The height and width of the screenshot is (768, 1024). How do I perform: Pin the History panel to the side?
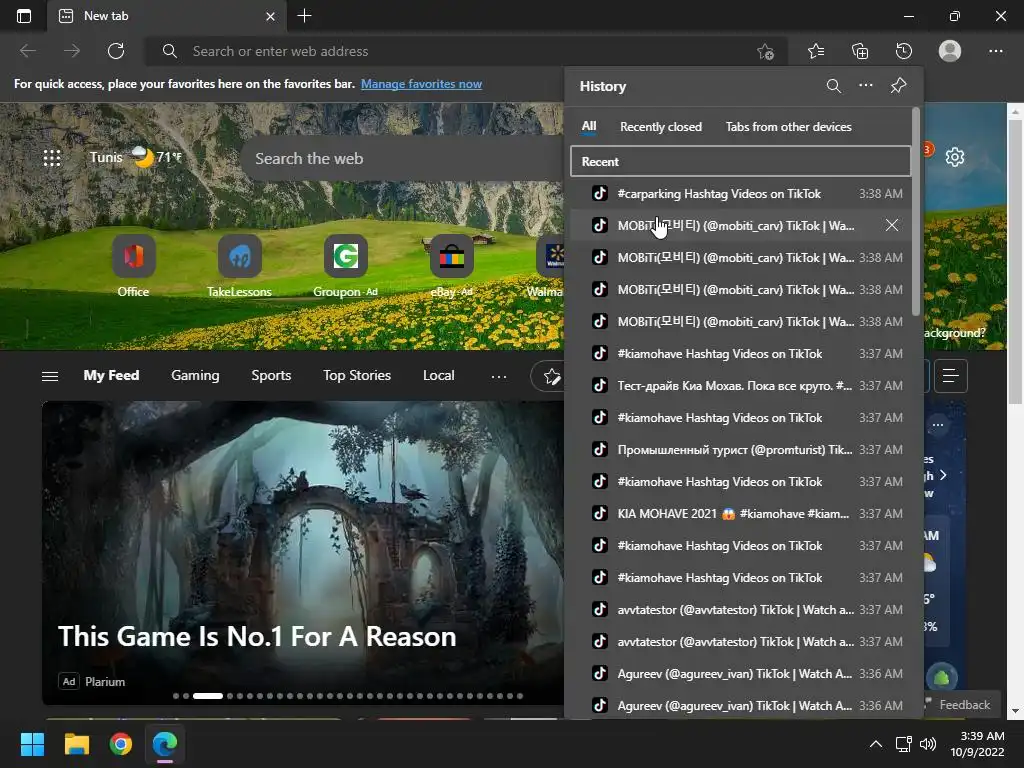(898, 86)
